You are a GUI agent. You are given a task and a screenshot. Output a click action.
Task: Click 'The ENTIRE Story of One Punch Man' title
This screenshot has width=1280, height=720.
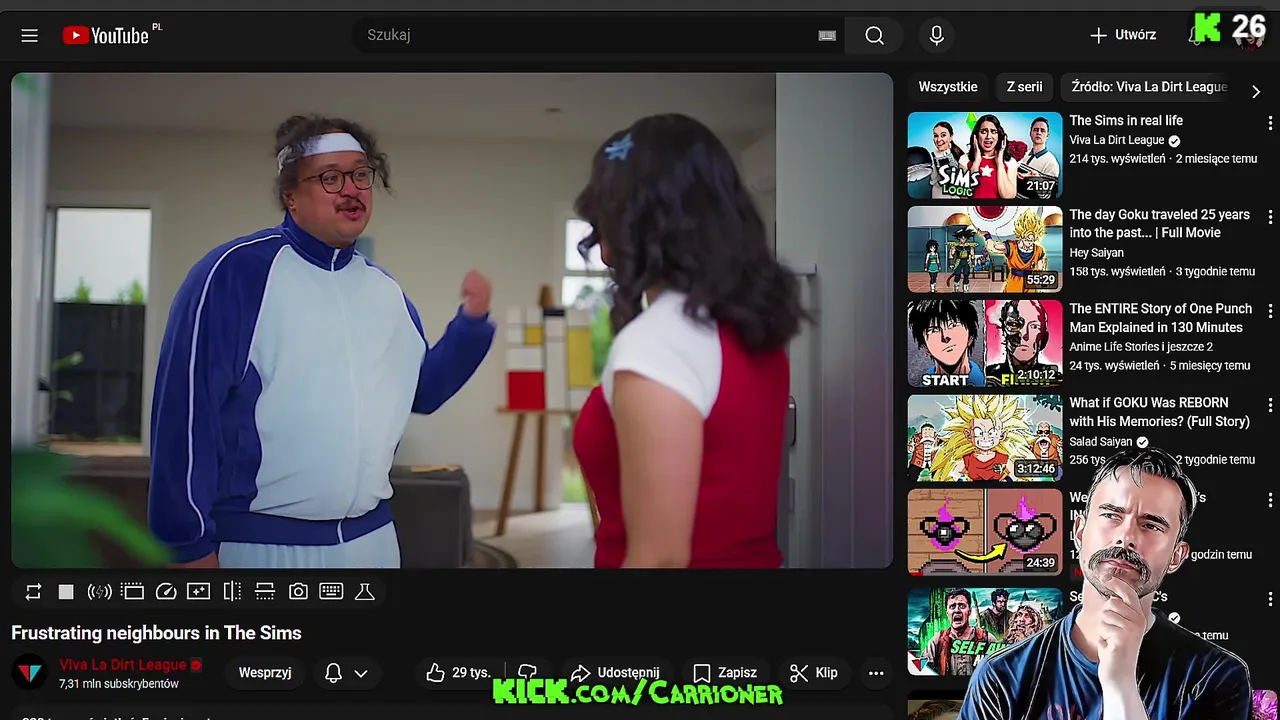(1160, 318)
